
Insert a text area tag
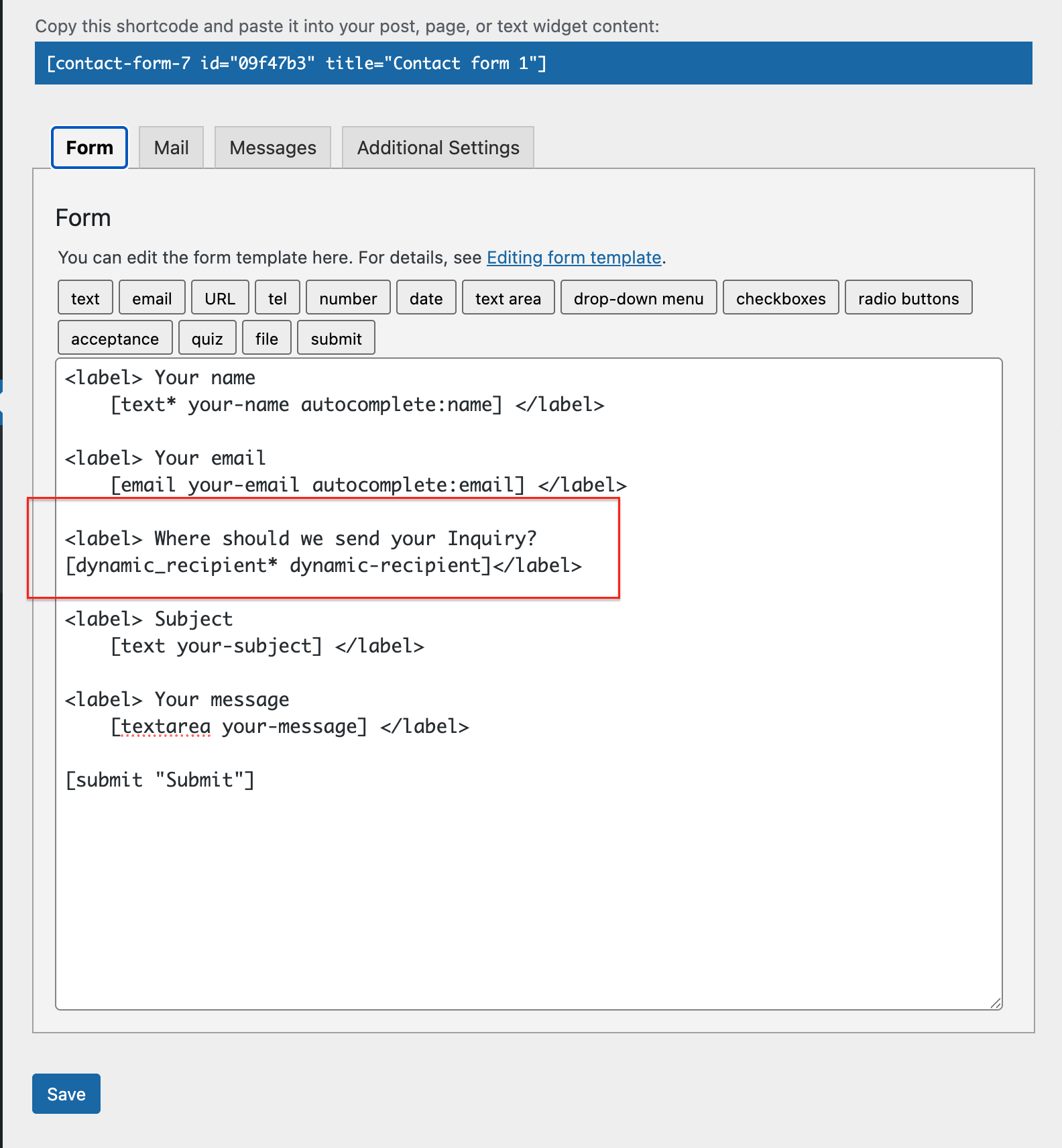pos(508,298)
